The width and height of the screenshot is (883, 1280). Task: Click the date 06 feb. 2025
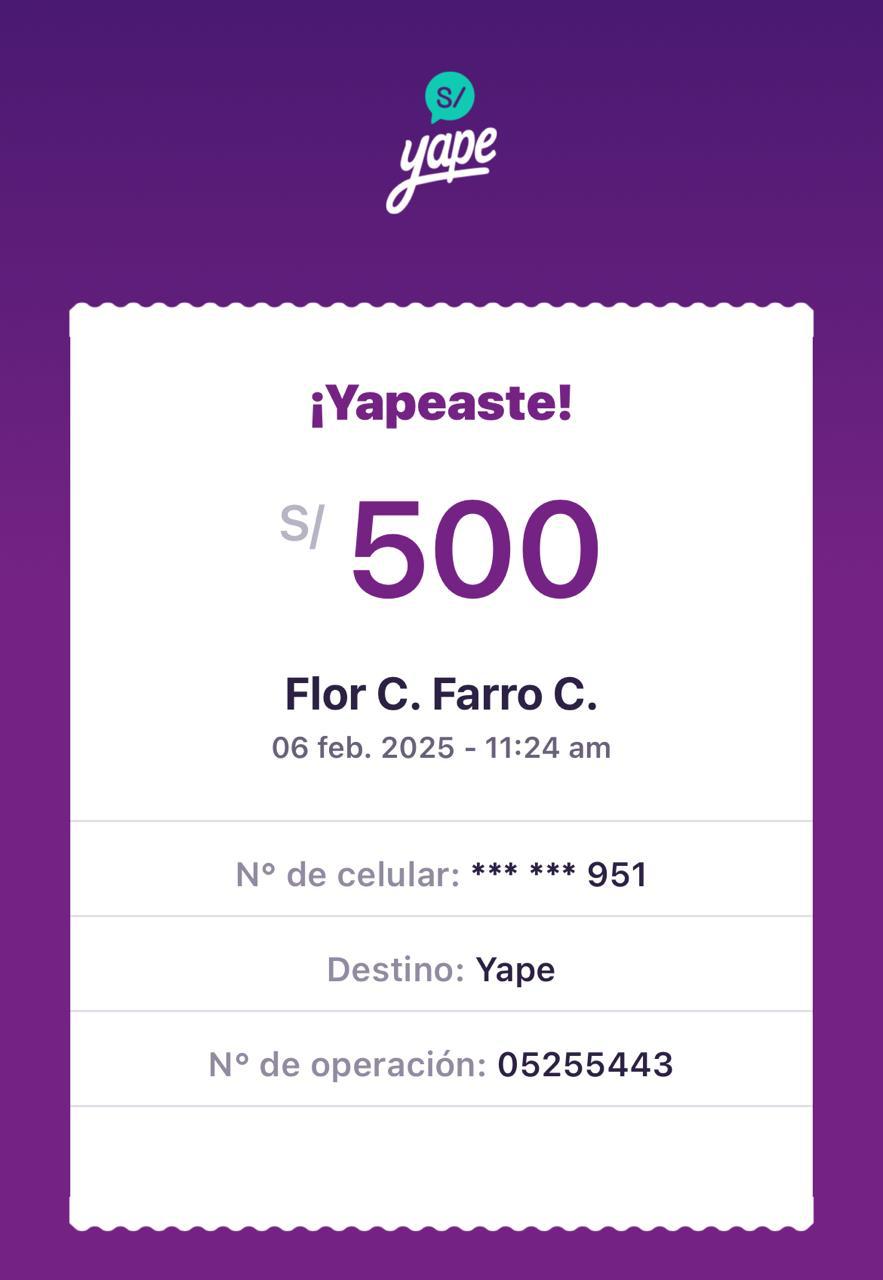pos(362,747)
